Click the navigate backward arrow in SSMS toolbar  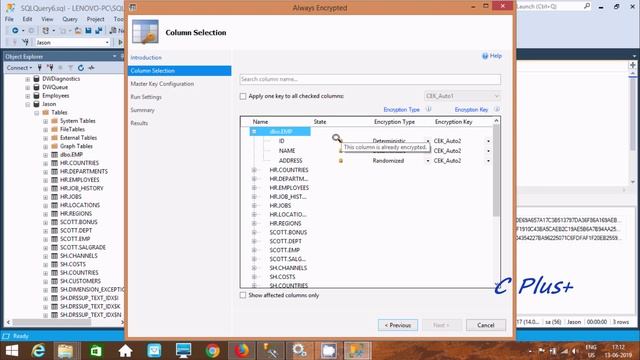pyautogui.click(x=15, y=31)
